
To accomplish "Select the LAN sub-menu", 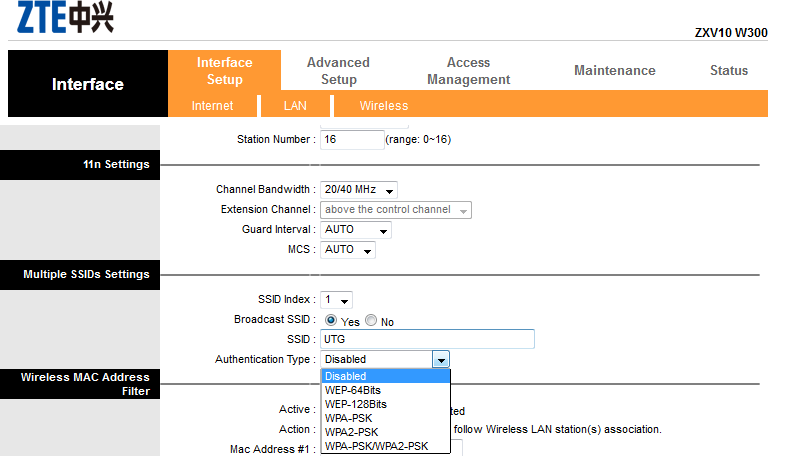I will point(295,105).
